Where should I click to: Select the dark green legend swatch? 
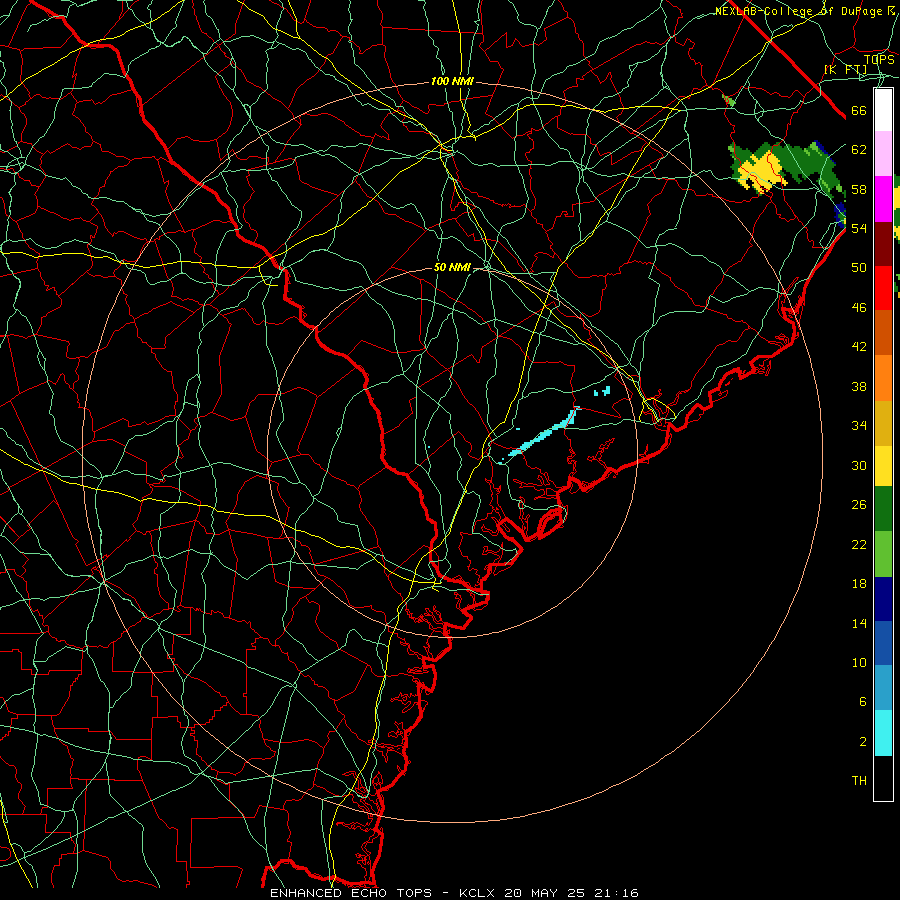pos(883,509)
